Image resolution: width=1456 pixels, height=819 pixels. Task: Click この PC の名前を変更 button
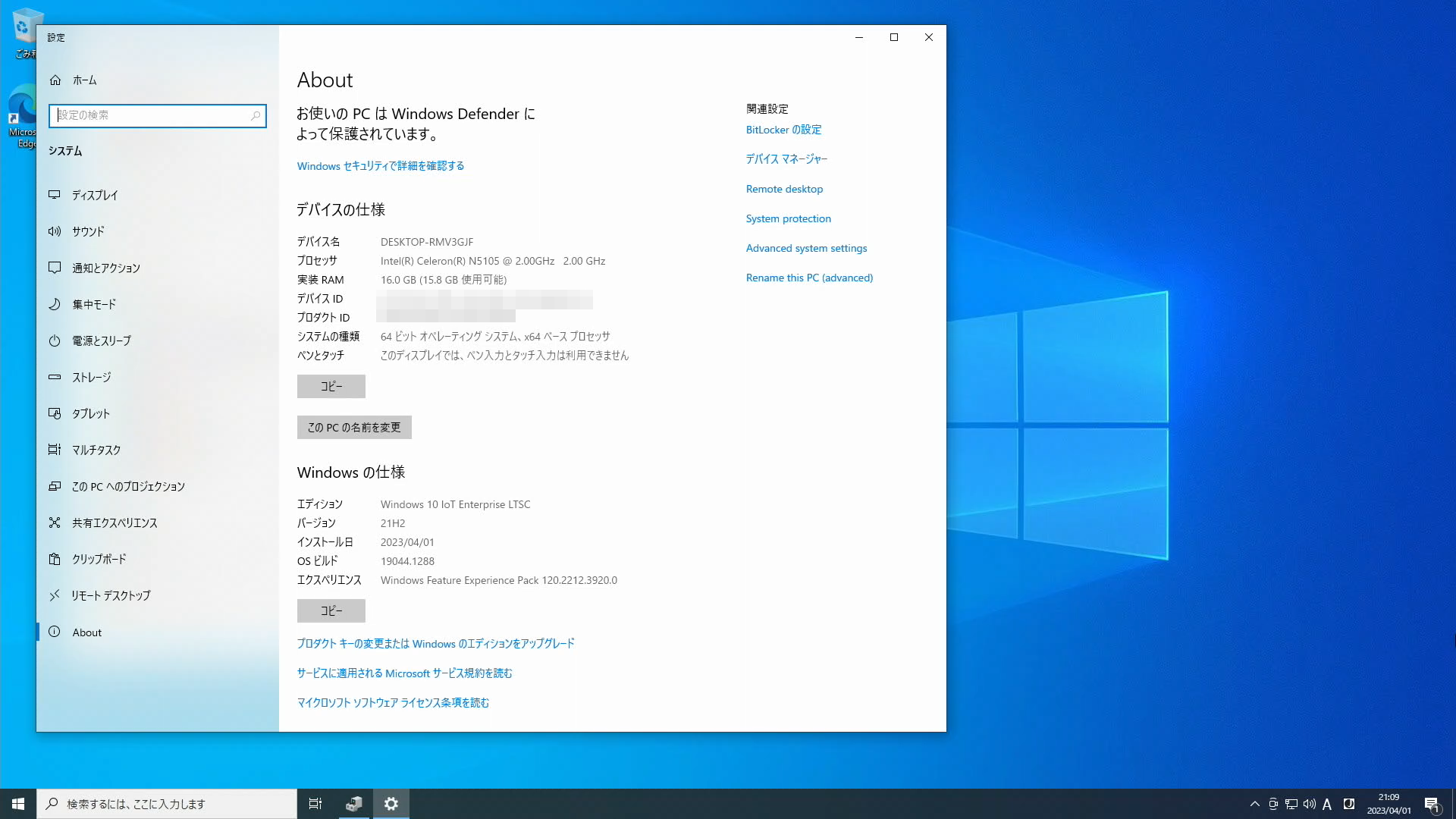coord(354,427)
